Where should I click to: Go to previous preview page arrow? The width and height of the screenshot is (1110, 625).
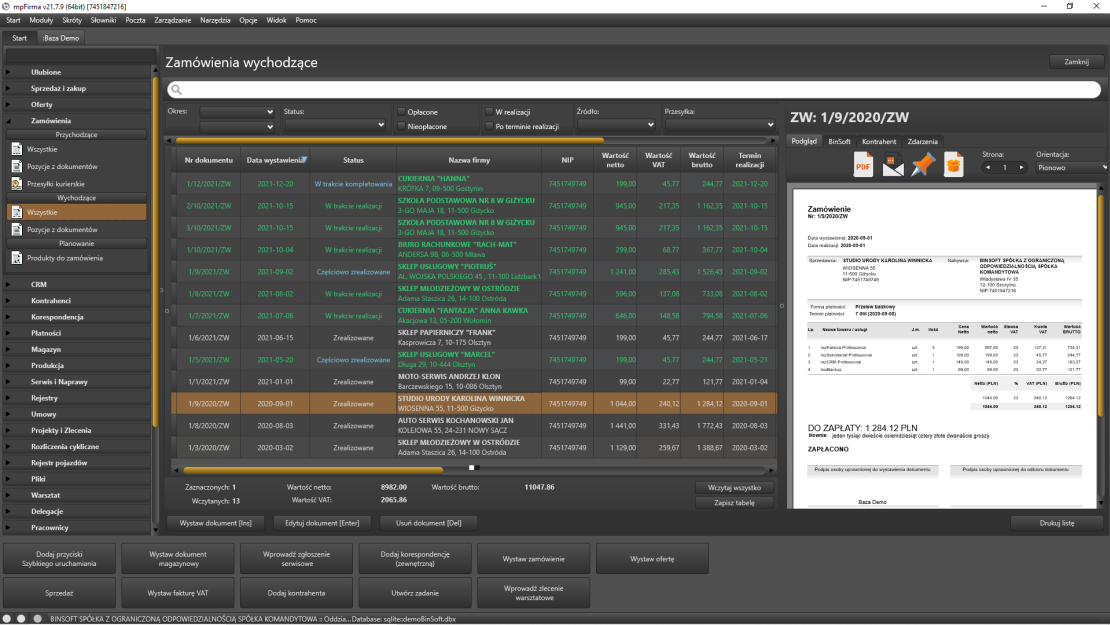click(988, 168)
